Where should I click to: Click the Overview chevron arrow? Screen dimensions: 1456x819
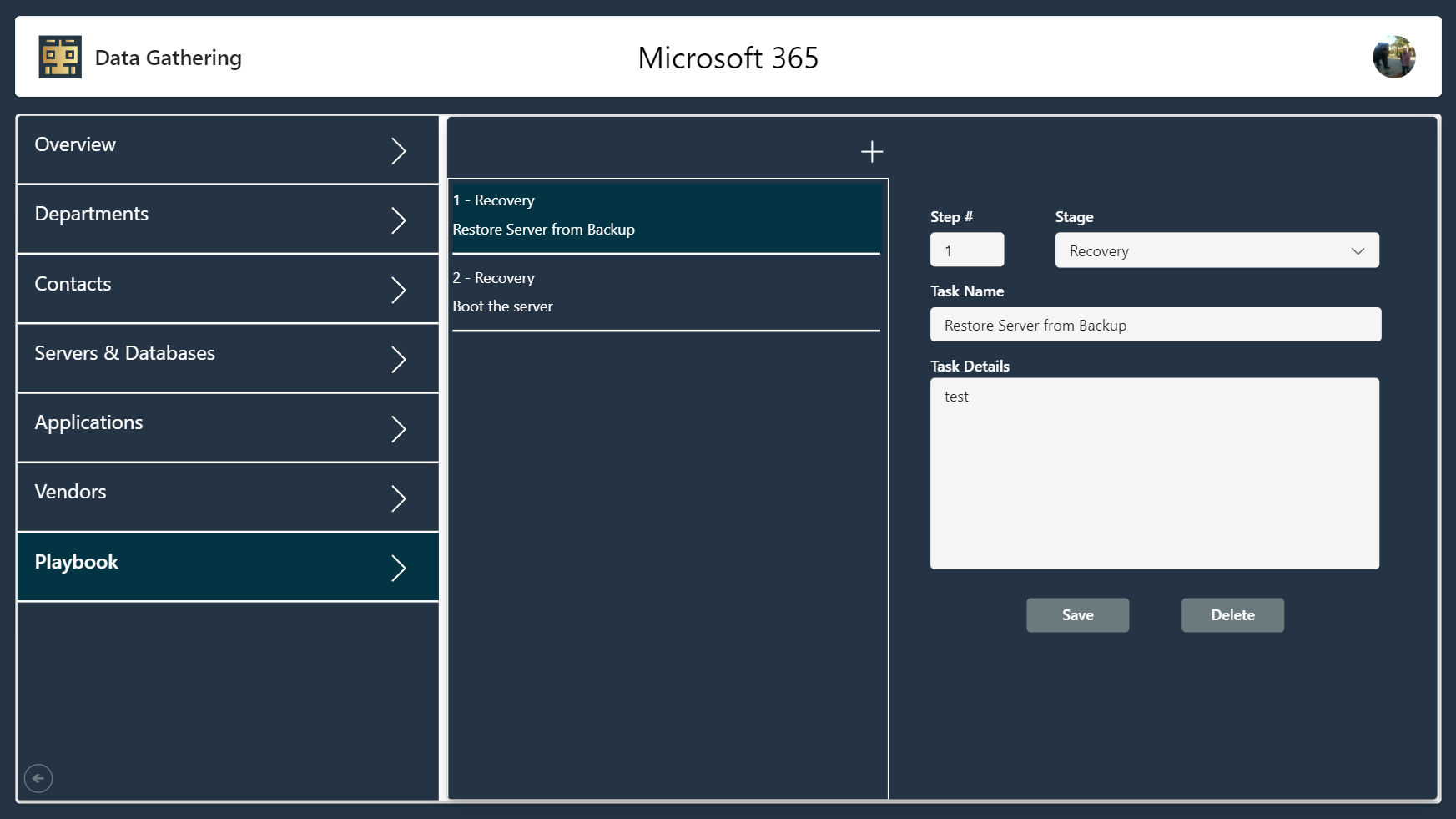399,150
